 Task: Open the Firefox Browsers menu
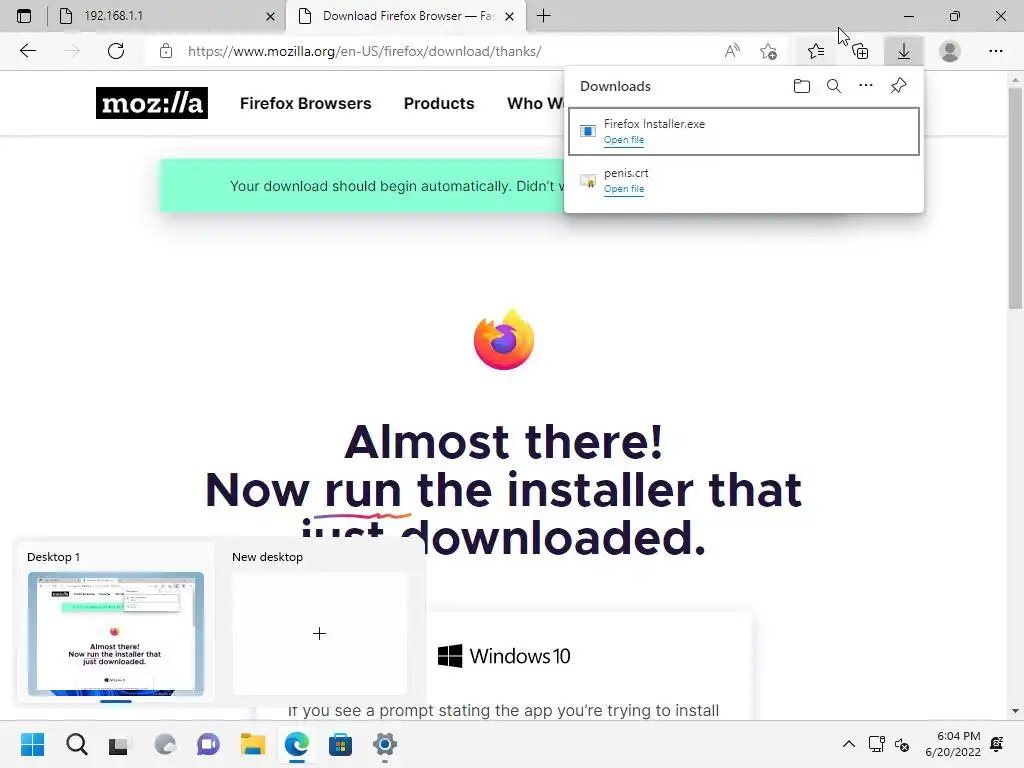pyautogui.click(x=306, y=103)
